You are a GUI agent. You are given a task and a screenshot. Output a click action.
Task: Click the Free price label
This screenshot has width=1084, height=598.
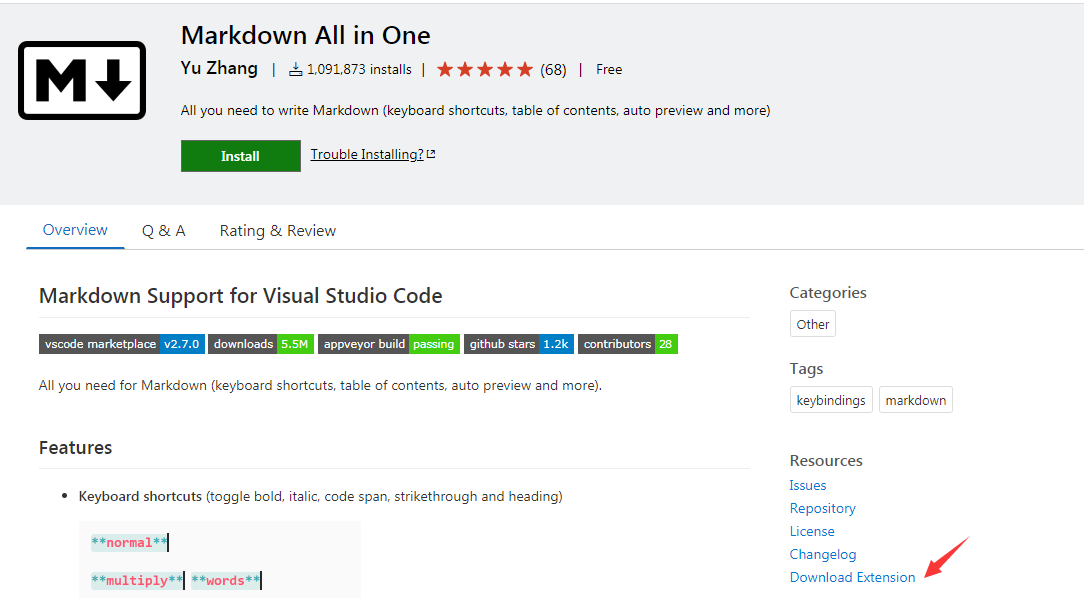coord(609,69)
